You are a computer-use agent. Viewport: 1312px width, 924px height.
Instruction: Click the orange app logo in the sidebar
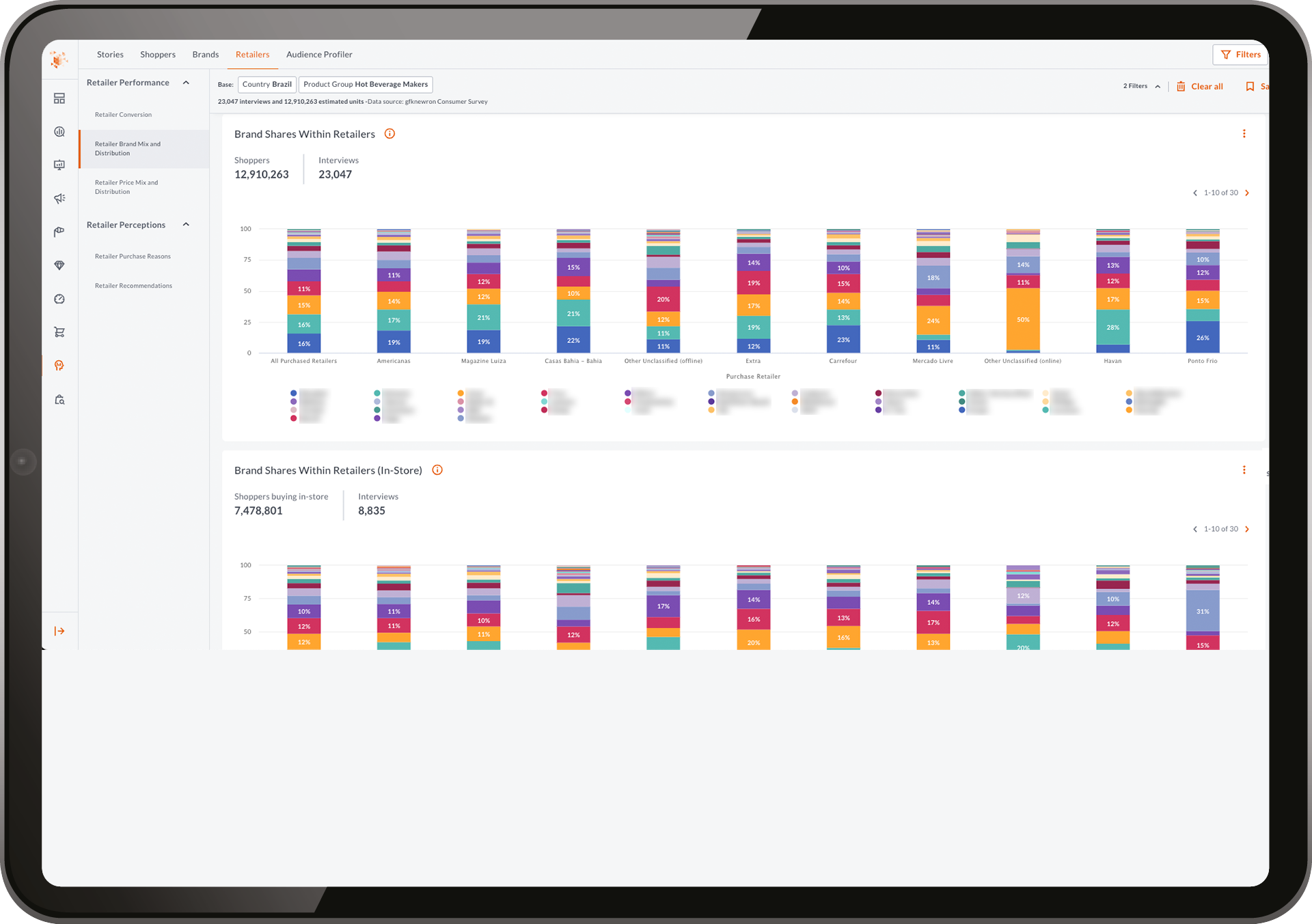59,59
